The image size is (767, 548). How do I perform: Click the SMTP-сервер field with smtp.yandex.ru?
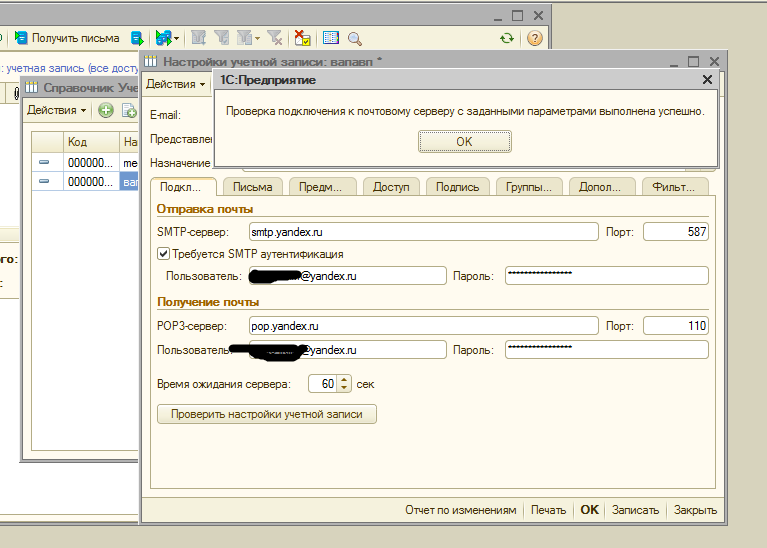(x=424, y=232)
